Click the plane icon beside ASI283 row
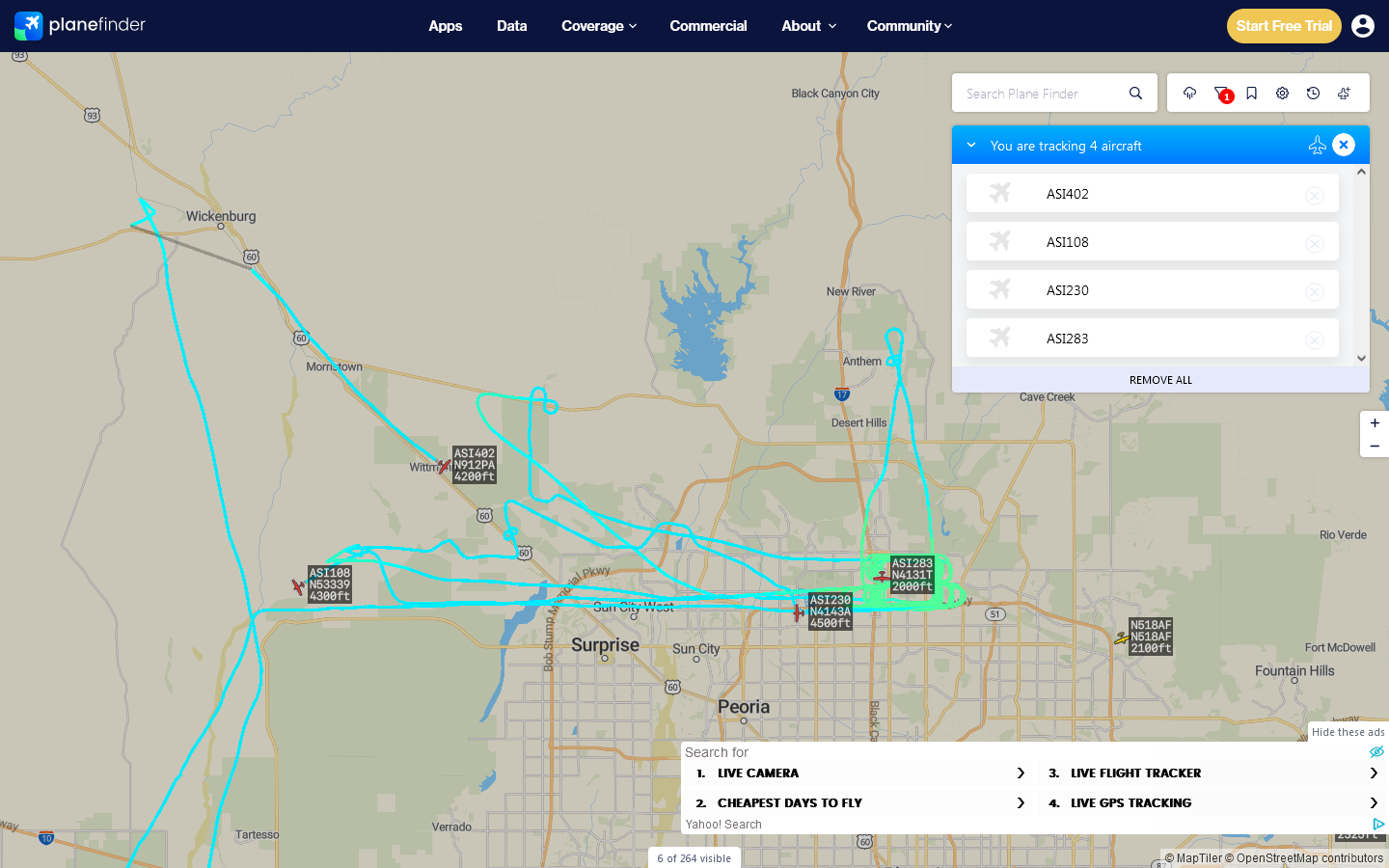 pos(1000,338)
